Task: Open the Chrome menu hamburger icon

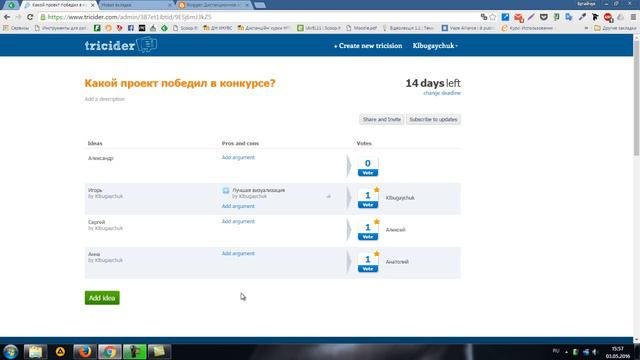Action: click(x=633, y=17)
